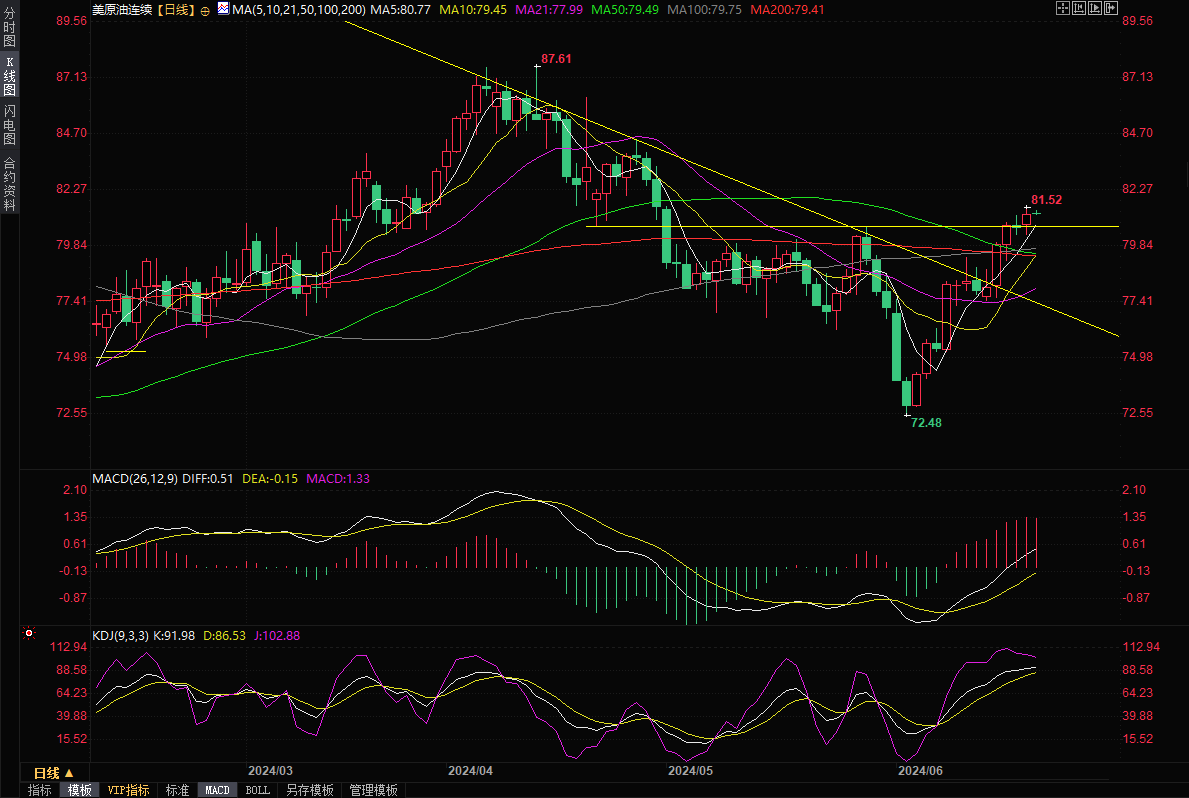The height and width of the screenshot is (798, 1189).
Task: Click the exit-arrow icon at top right
Action: (1110, 9)
